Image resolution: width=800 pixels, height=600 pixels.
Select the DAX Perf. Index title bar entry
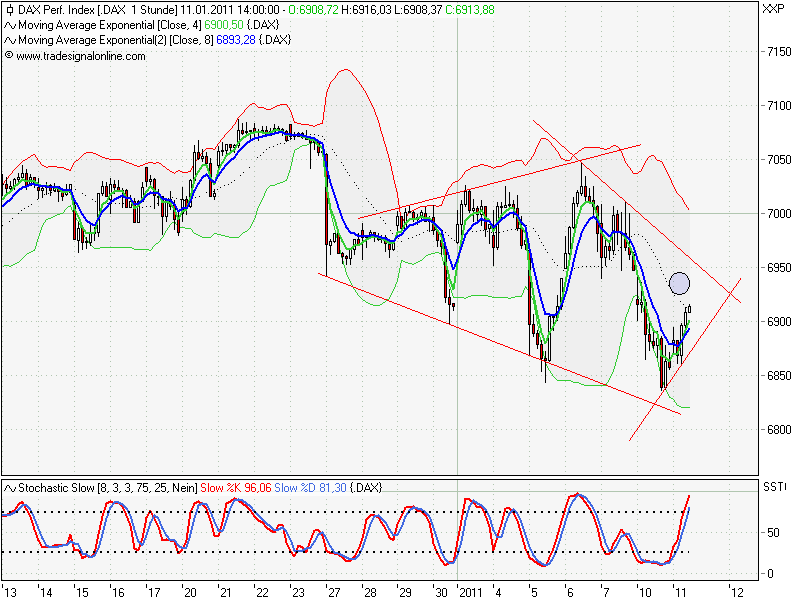(x=55, y=9)
